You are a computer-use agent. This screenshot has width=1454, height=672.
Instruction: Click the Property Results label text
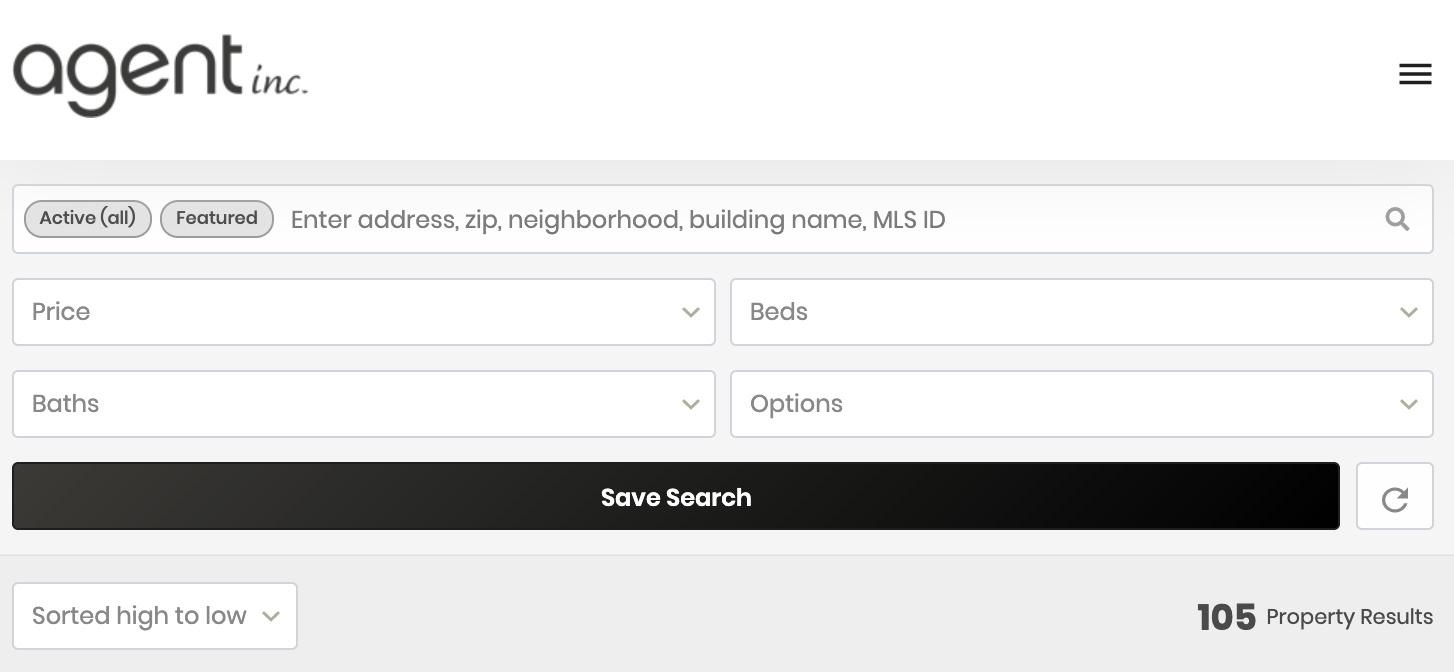(1349, 617)
